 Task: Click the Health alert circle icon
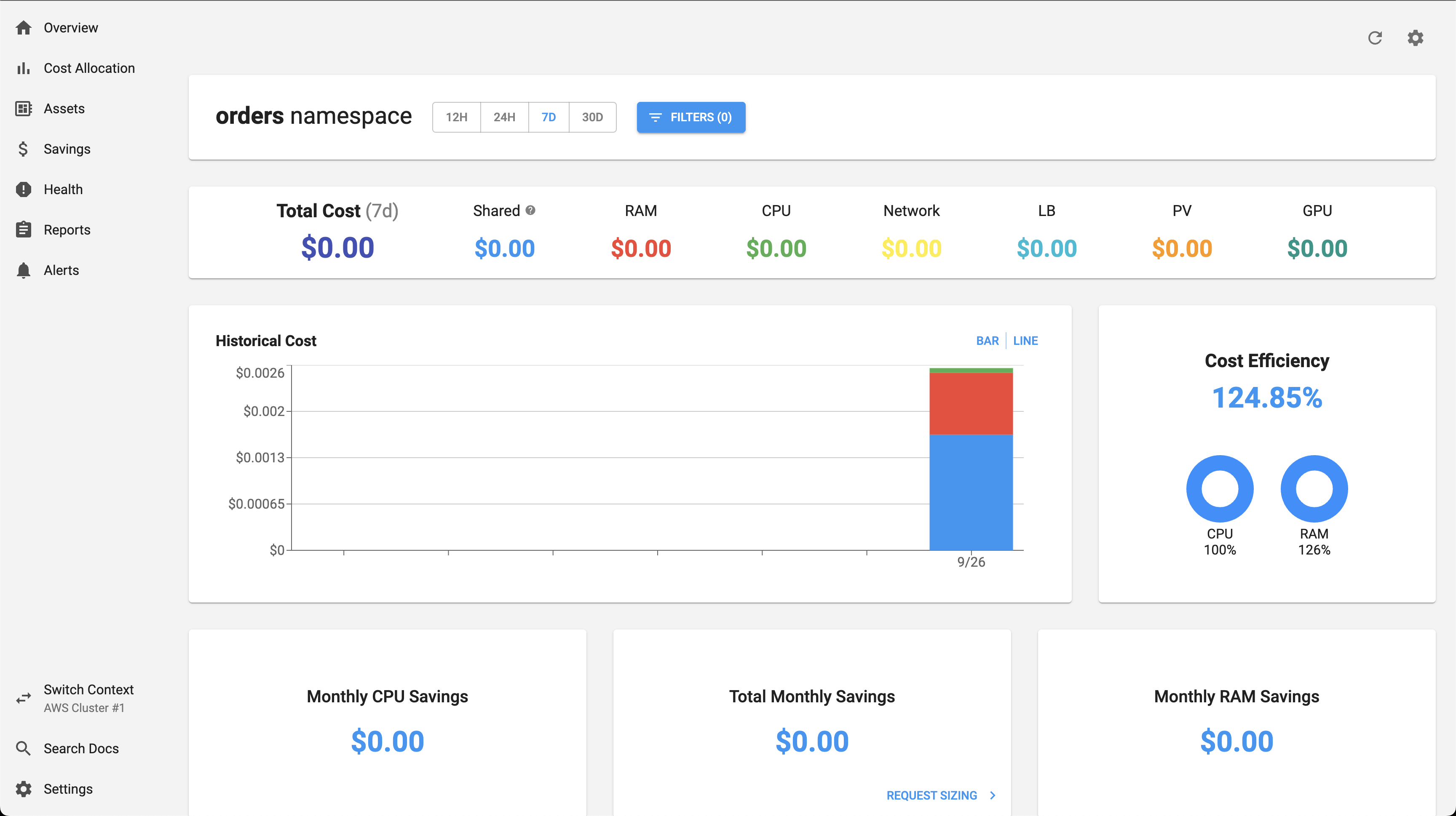(x=23, y=189)
